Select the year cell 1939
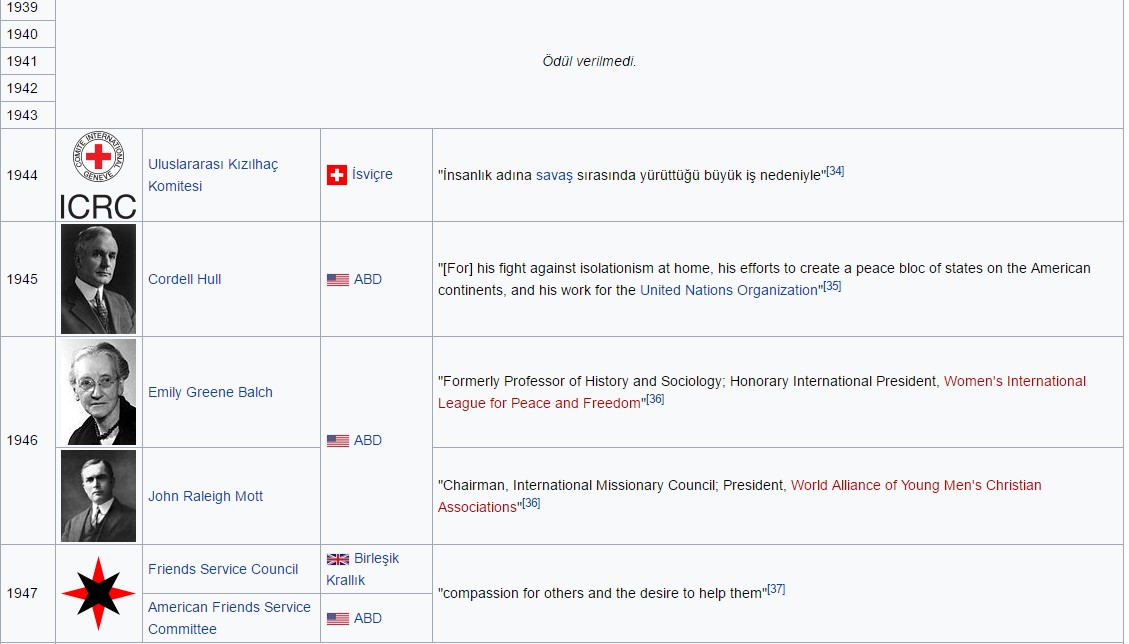Image resolution: width=1129 pixels, height=644 pixels. pyautogui.click(x=27, y=9)
